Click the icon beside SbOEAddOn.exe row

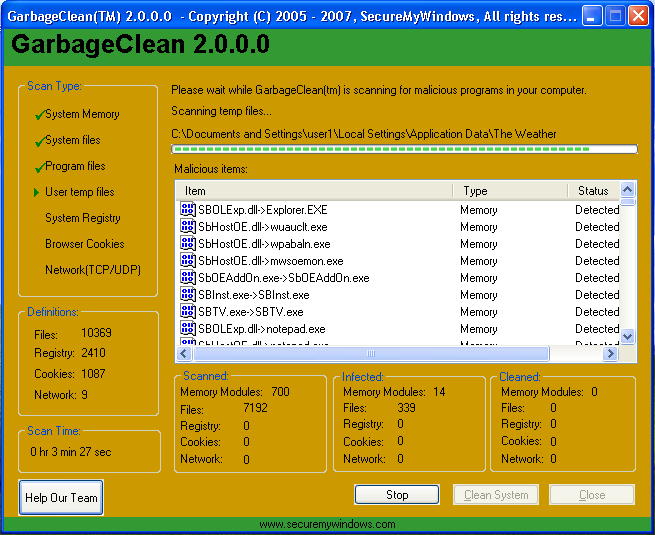[188, 277]
